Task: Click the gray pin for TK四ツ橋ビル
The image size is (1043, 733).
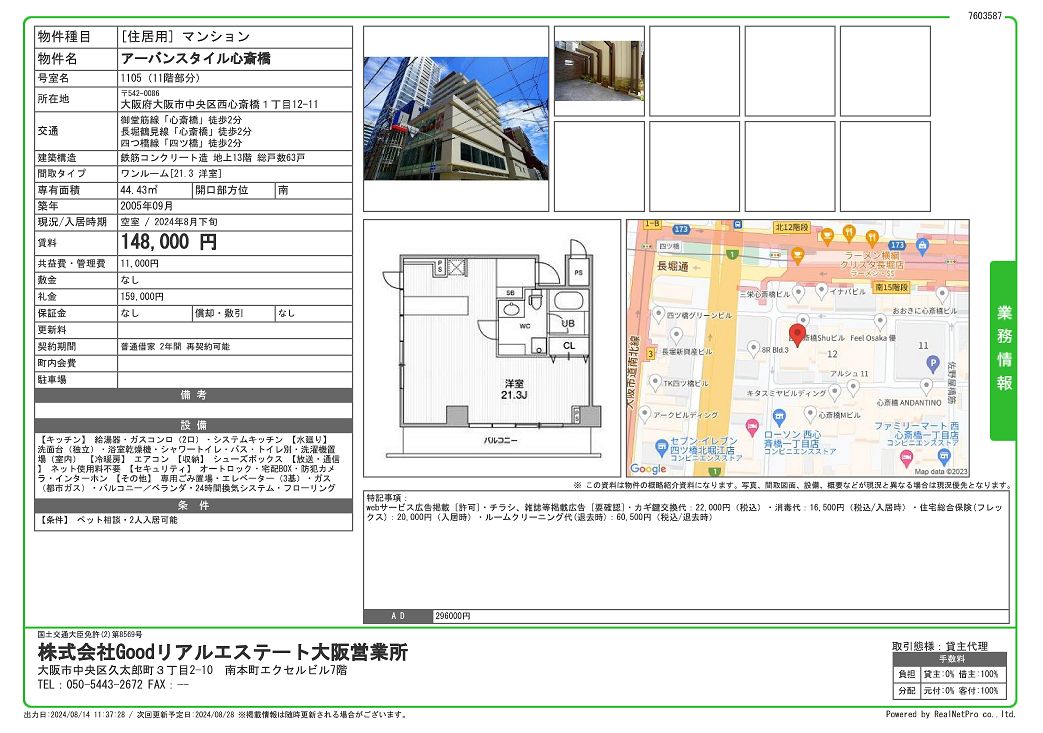Action: click(655, 382)
